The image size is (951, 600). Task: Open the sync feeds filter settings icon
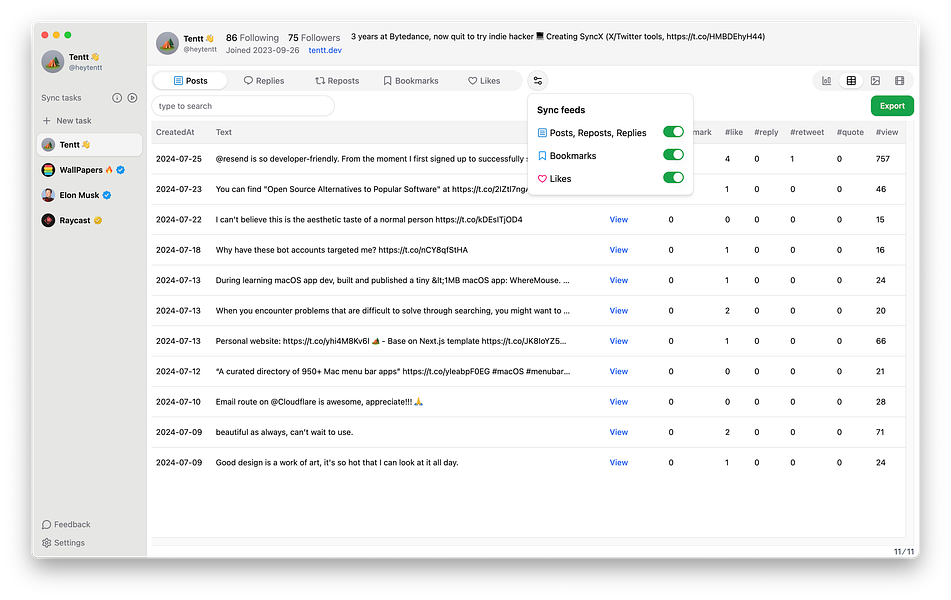(x=537, y=81)
